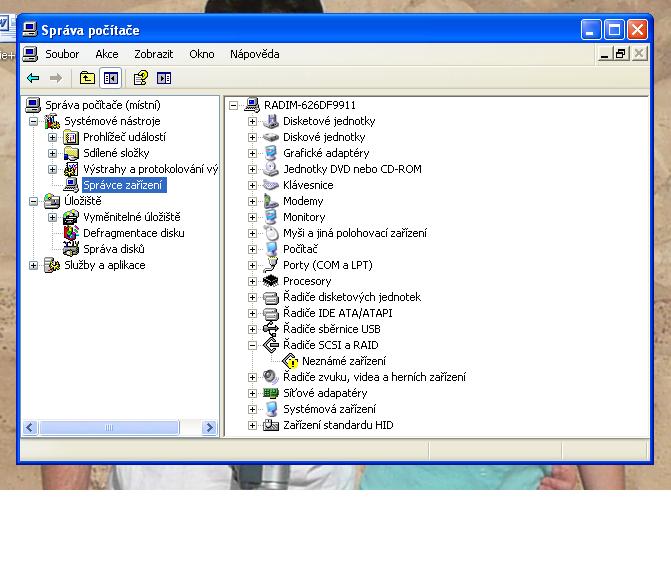Click the Up one level folder icon
The width and height of the screenshot is (671, 577).
(x=87, y=78)
